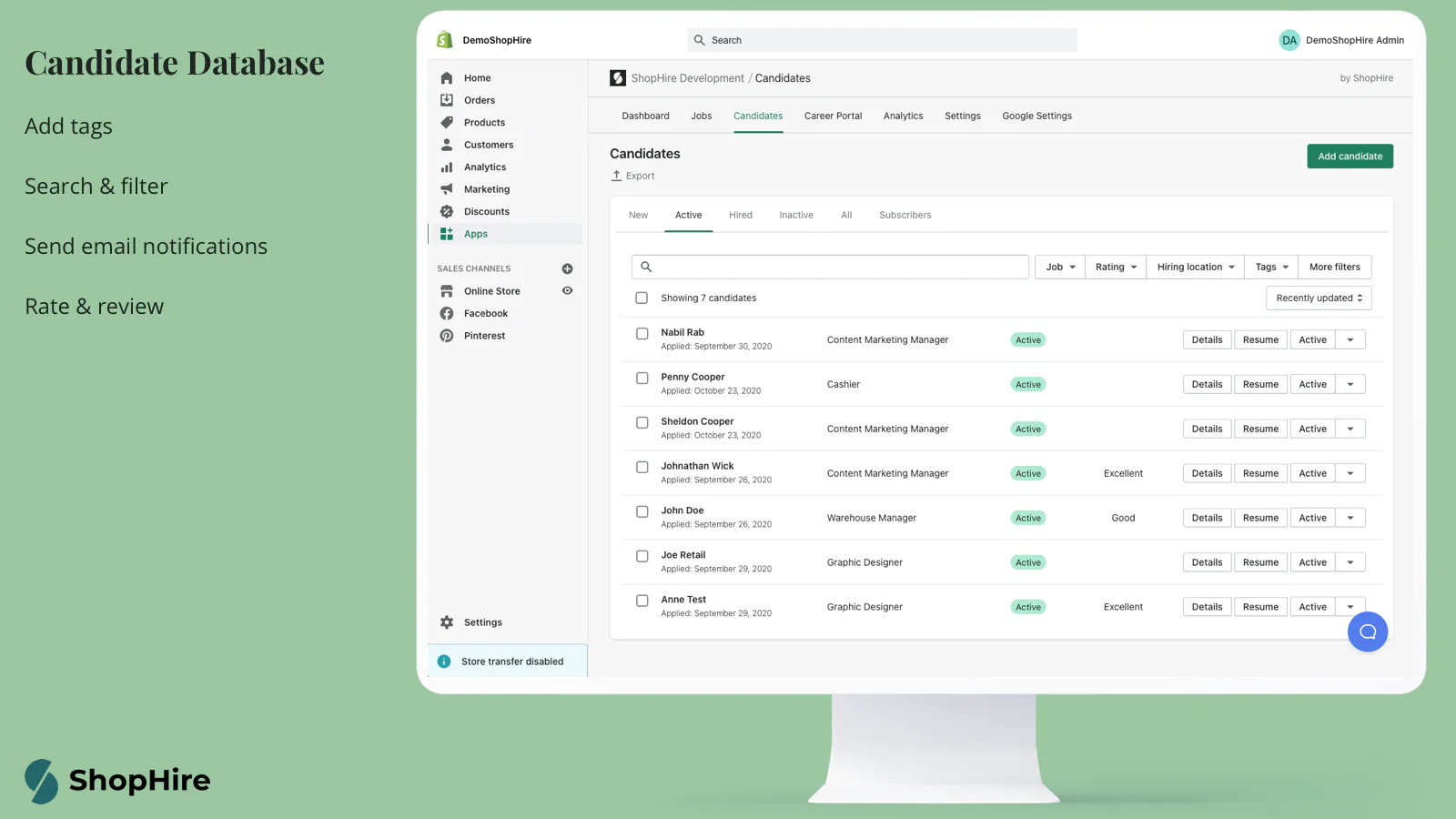Click the Marketing megaphone icon
The image size is (1456, 819).
tap(447, 189)
